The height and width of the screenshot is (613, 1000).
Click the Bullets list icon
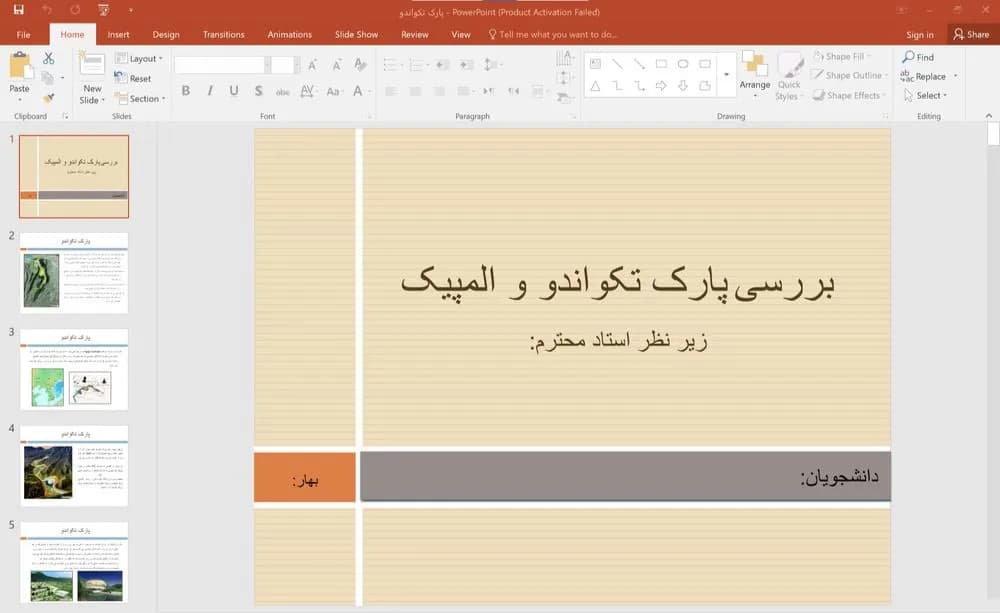click(x=392, y=64)
